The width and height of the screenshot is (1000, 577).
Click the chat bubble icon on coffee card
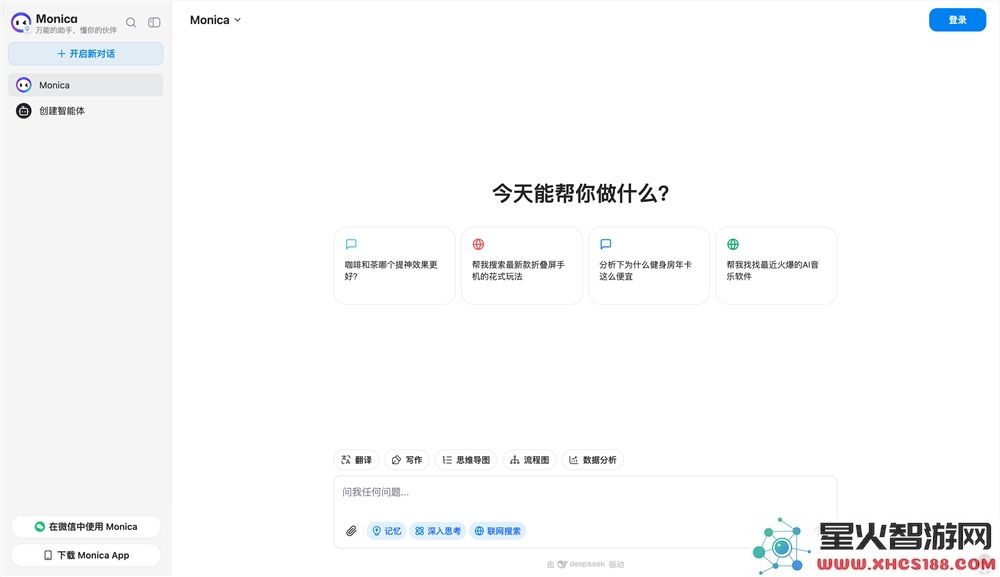click(x=351, y=244)
